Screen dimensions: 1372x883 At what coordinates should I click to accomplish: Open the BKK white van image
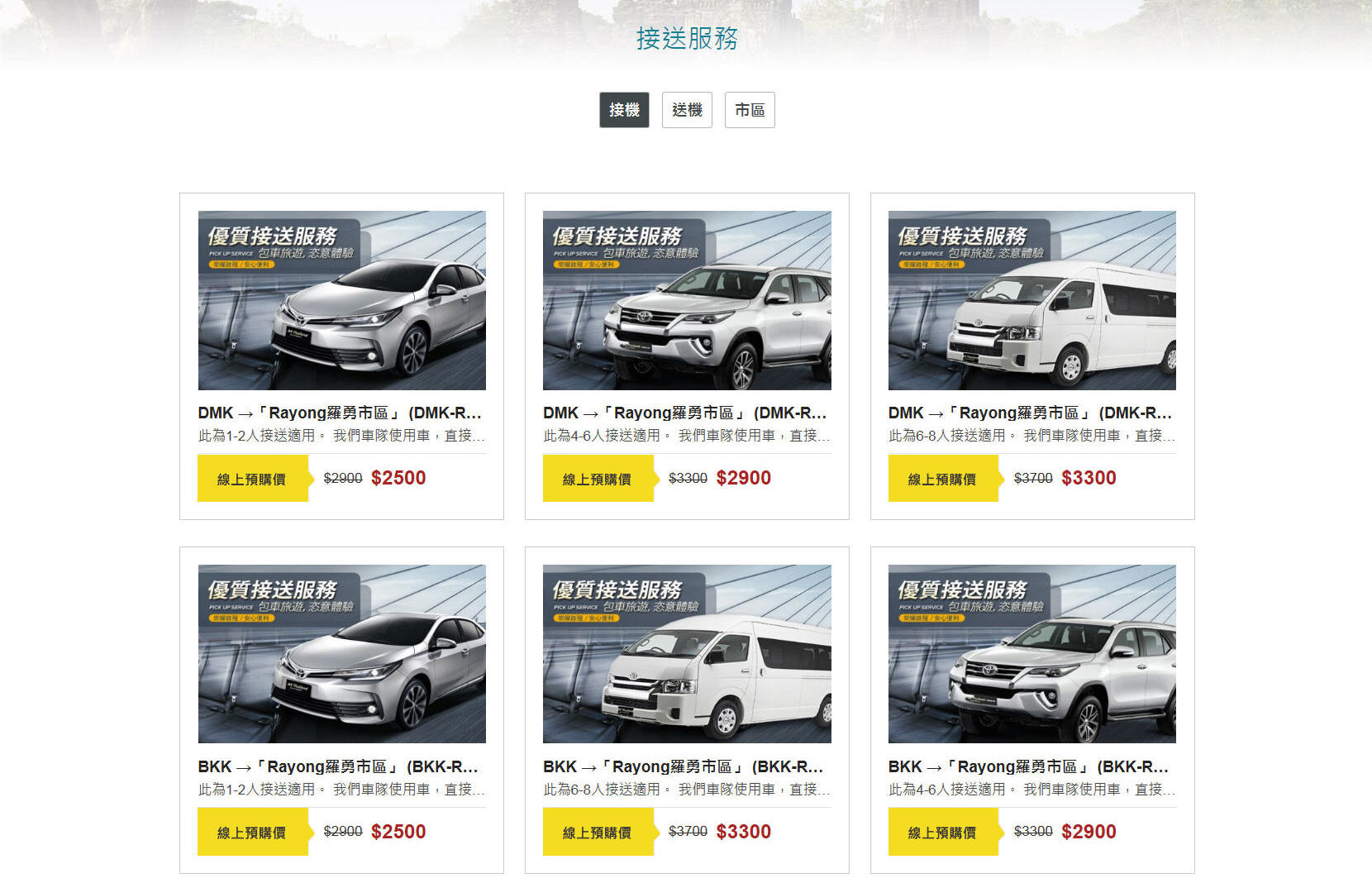coord(687,654)
